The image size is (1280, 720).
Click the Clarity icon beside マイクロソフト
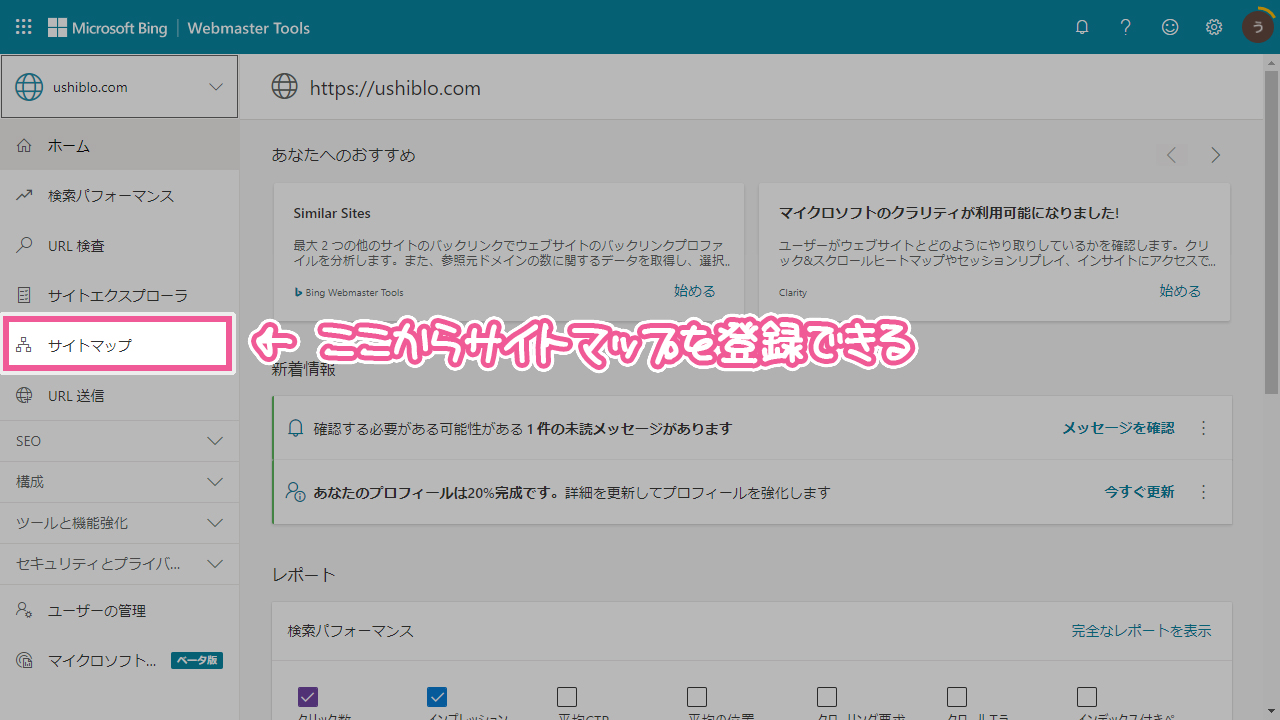(x=25, y=661)
